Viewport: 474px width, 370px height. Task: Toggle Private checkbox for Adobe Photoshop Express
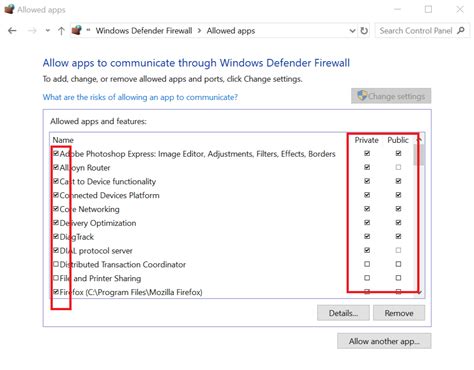(x=367, y=153)
